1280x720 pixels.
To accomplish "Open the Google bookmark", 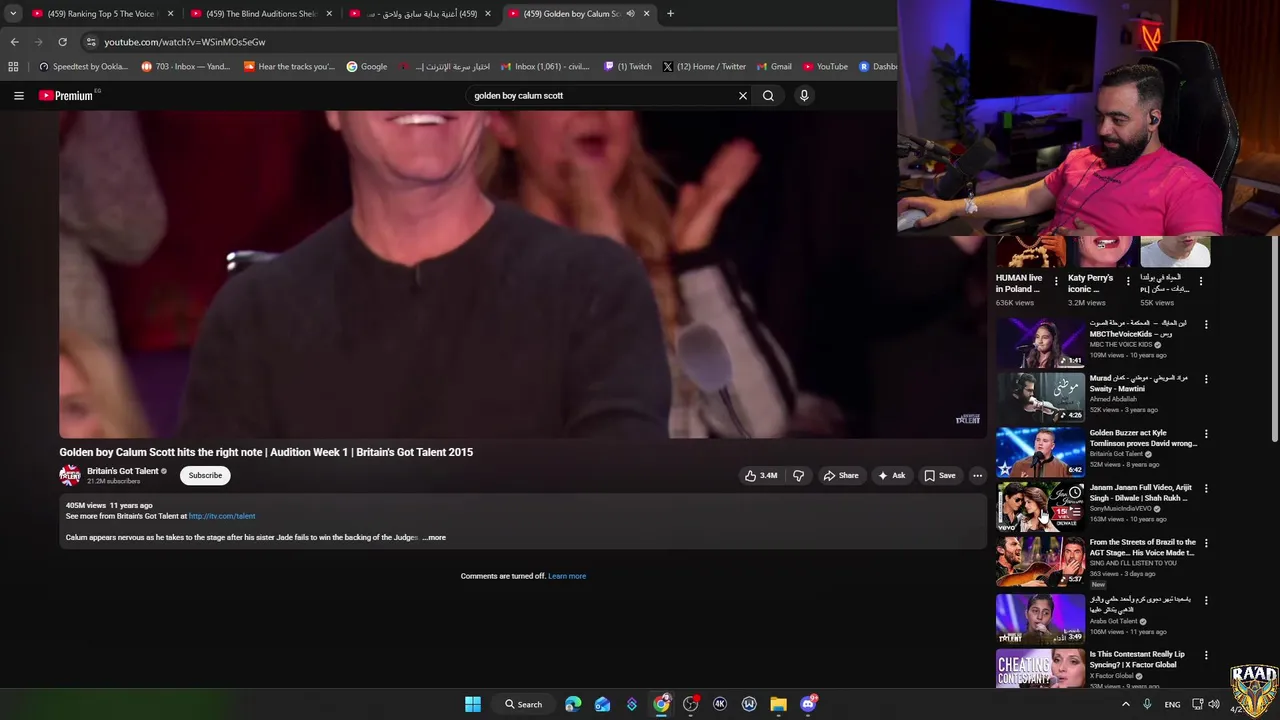I will pos(367,67).
